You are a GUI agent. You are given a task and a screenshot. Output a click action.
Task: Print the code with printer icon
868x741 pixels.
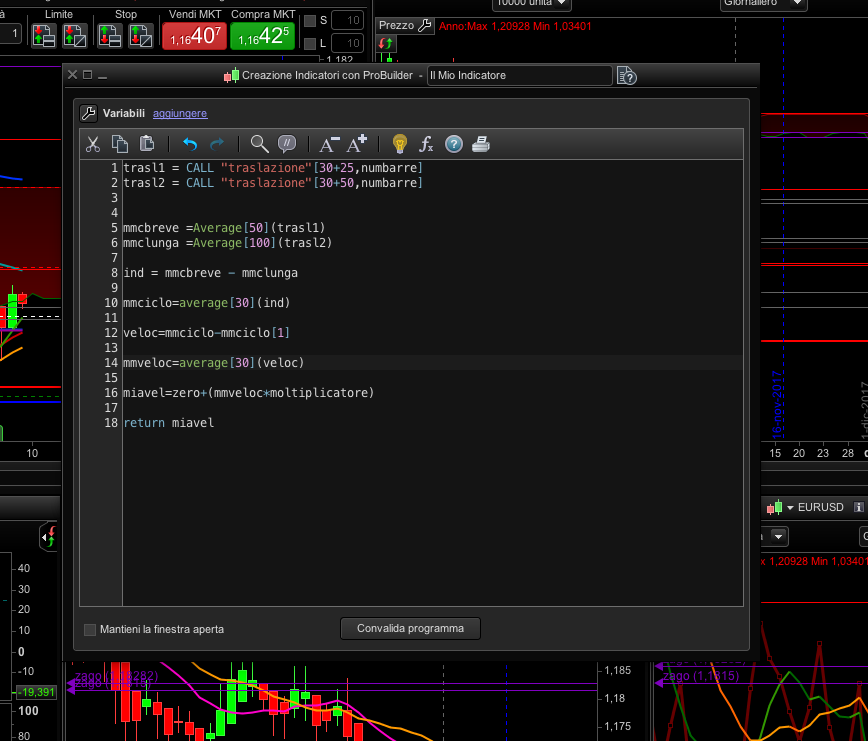click(x=481, y=144)
